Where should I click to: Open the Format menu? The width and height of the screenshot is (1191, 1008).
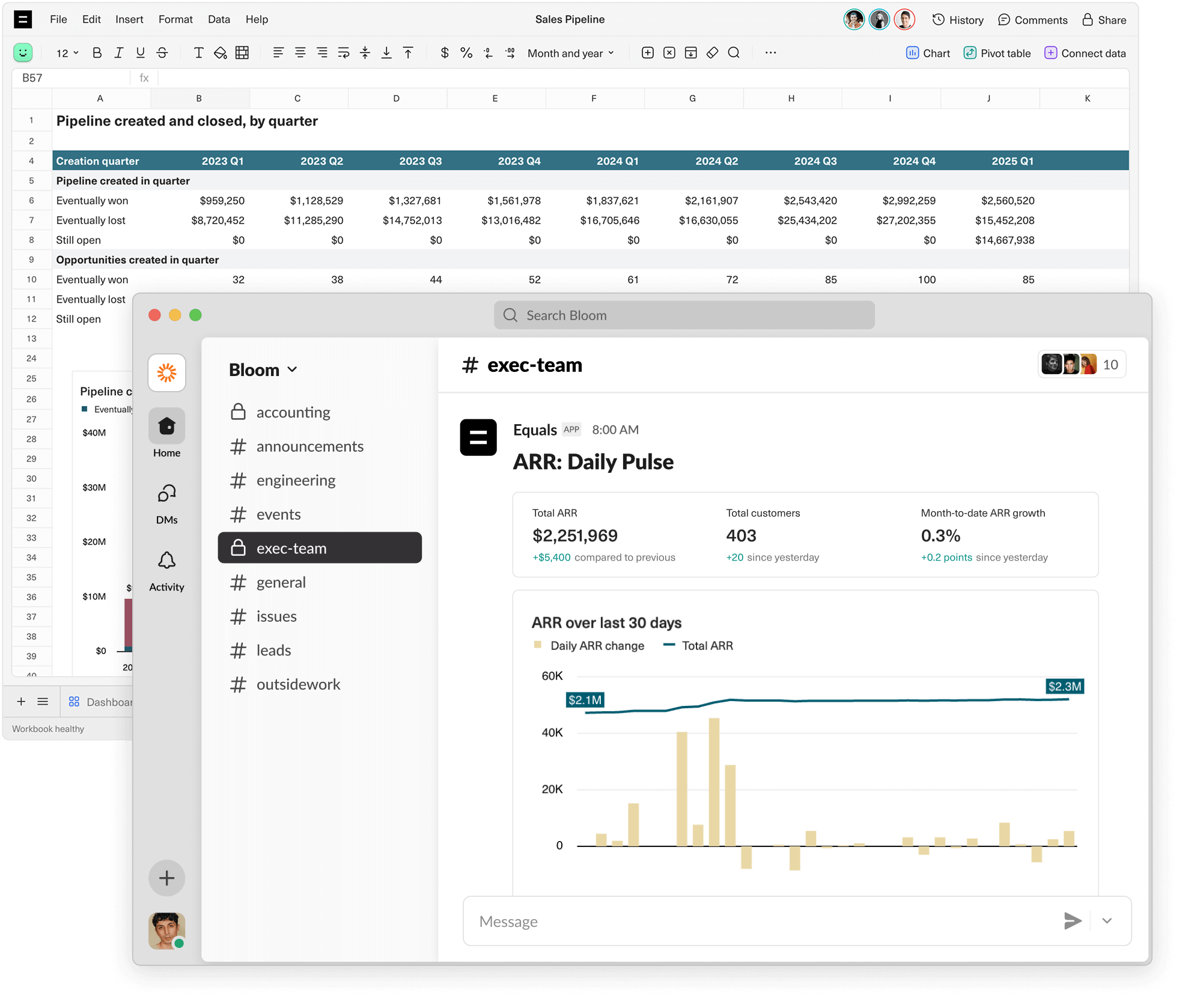[175, 19]
